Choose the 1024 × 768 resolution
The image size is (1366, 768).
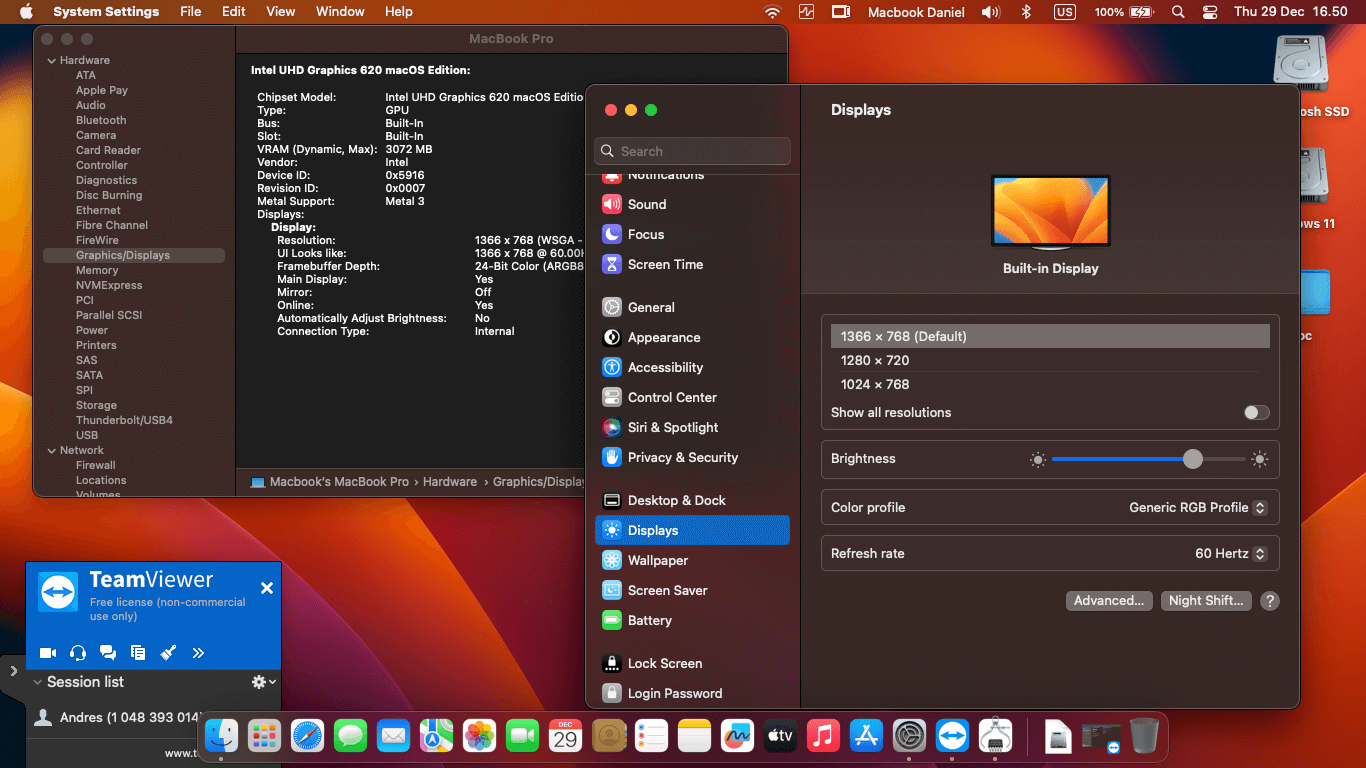(875, 384)
